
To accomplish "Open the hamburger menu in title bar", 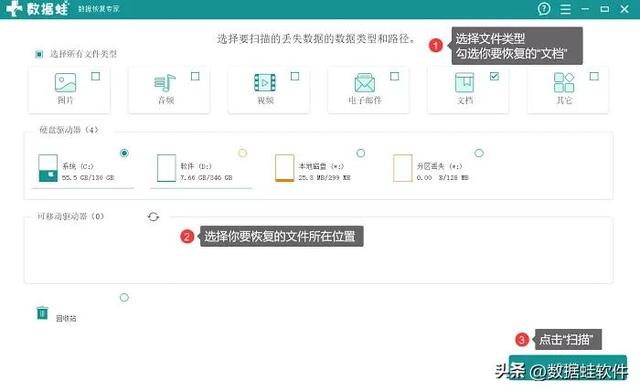I will [565, 9].
